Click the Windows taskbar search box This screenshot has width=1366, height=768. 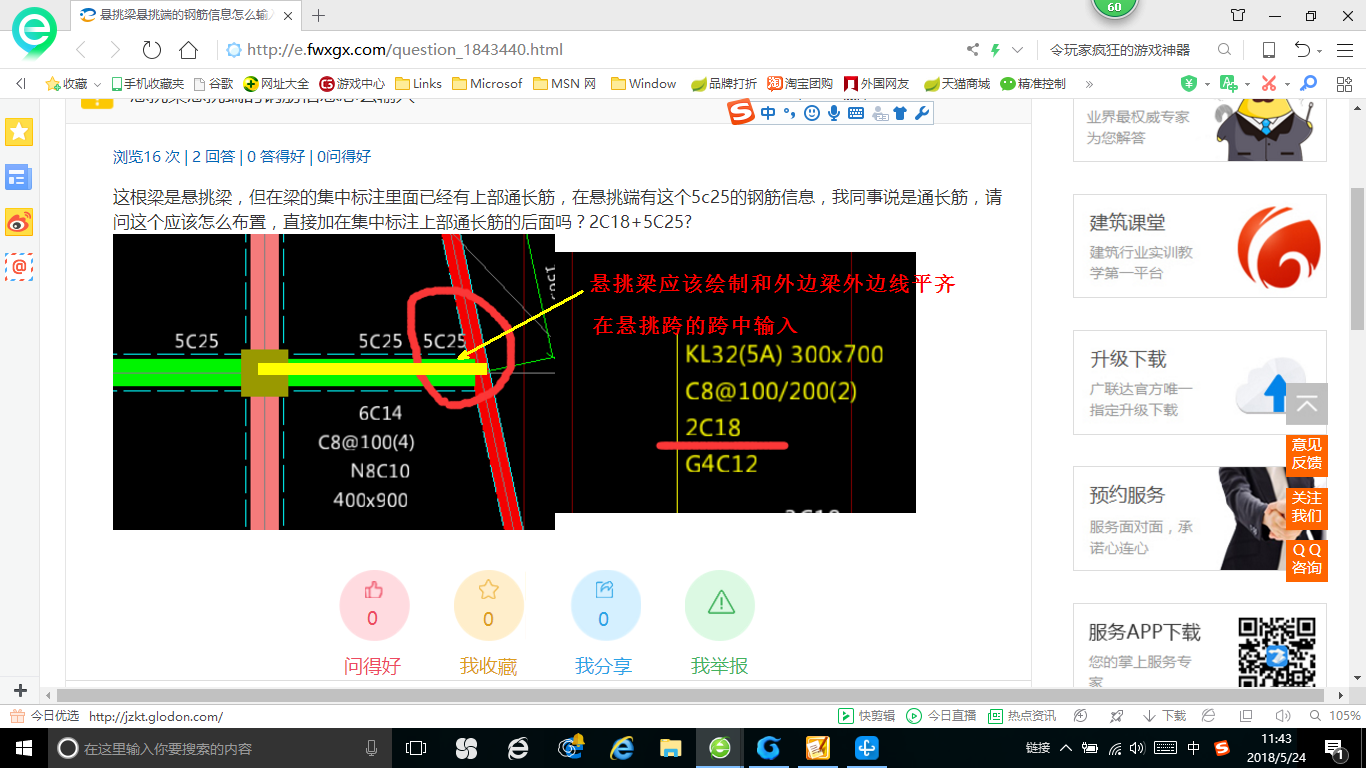(218, 748)
